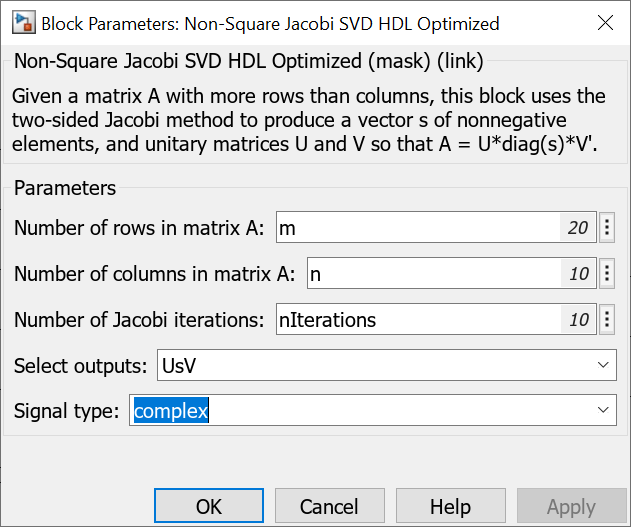This screenshot has width=631, height=527.
Task: Click the dialog title bar text
Action: point(270,23)
